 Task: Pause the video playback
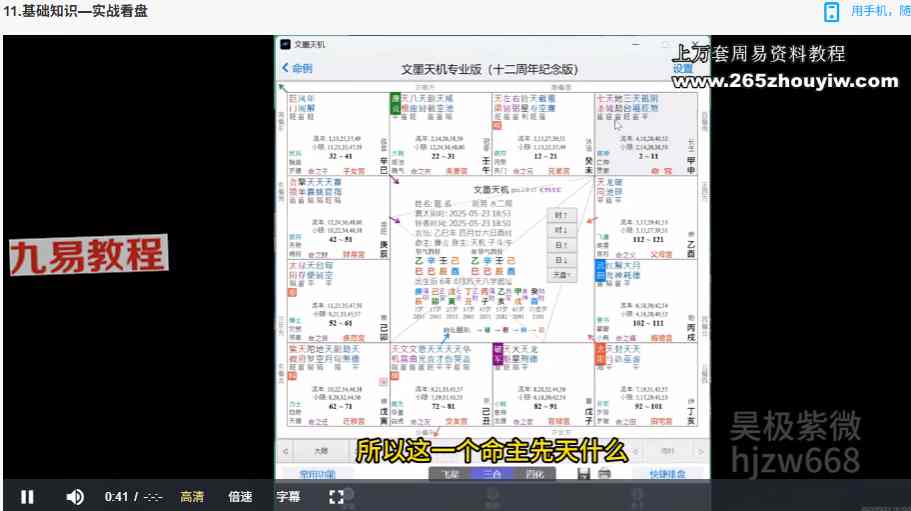click(x=27, y=496)
